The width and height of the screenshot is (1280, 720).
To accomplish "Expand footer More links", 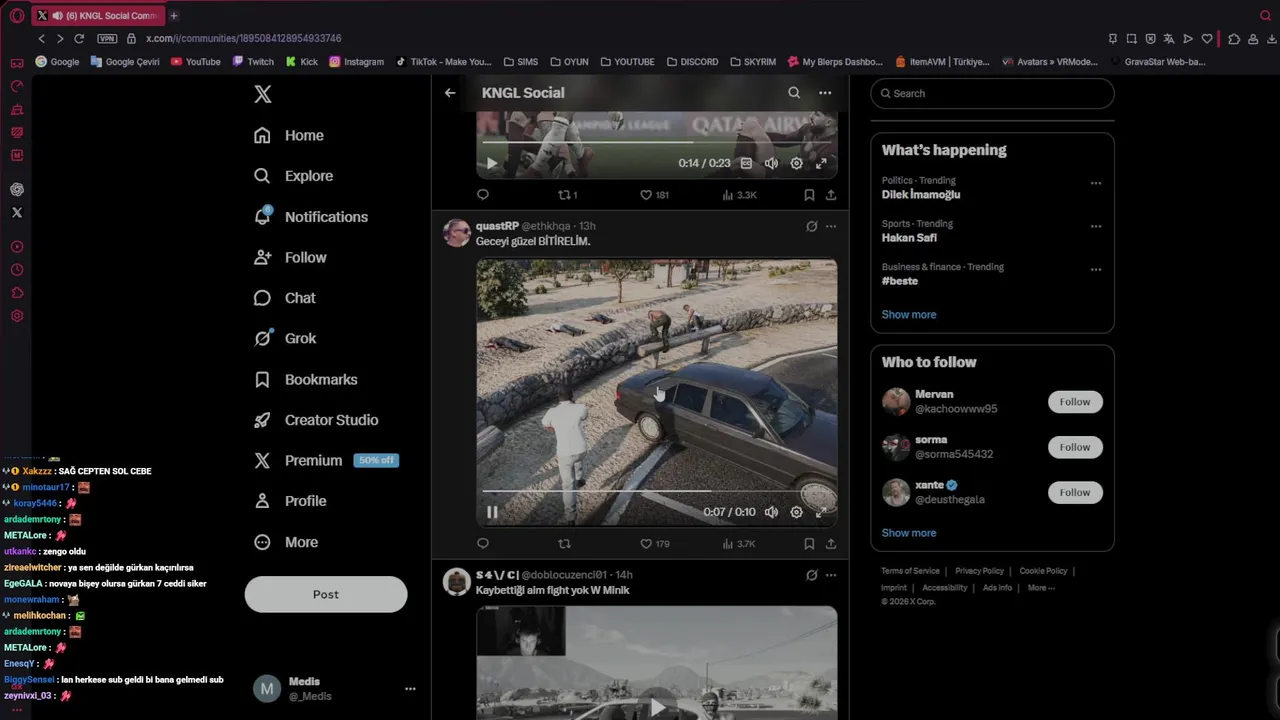I will (1041, 588).
